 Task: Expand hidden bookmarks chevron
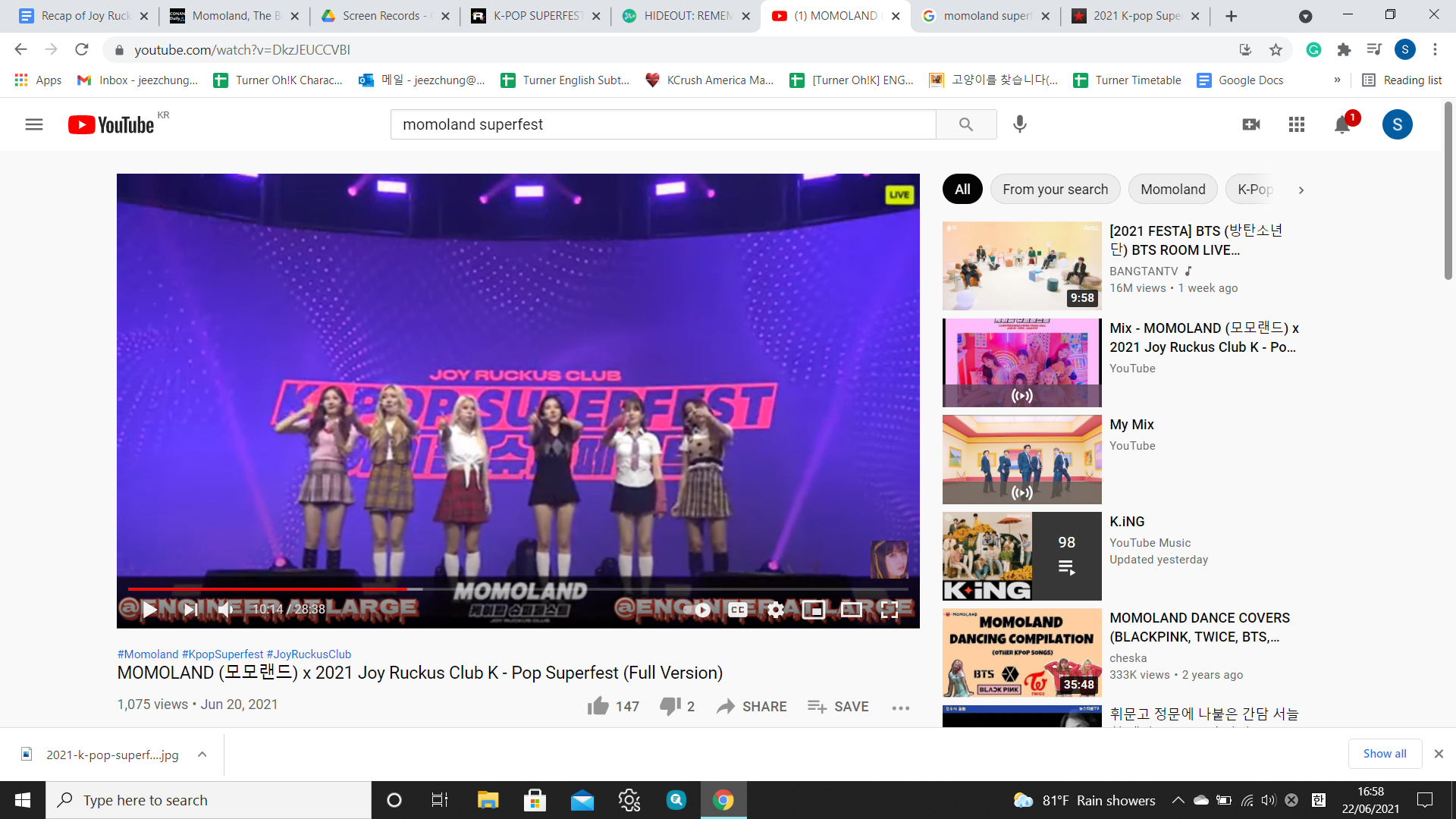(1337, 80)
